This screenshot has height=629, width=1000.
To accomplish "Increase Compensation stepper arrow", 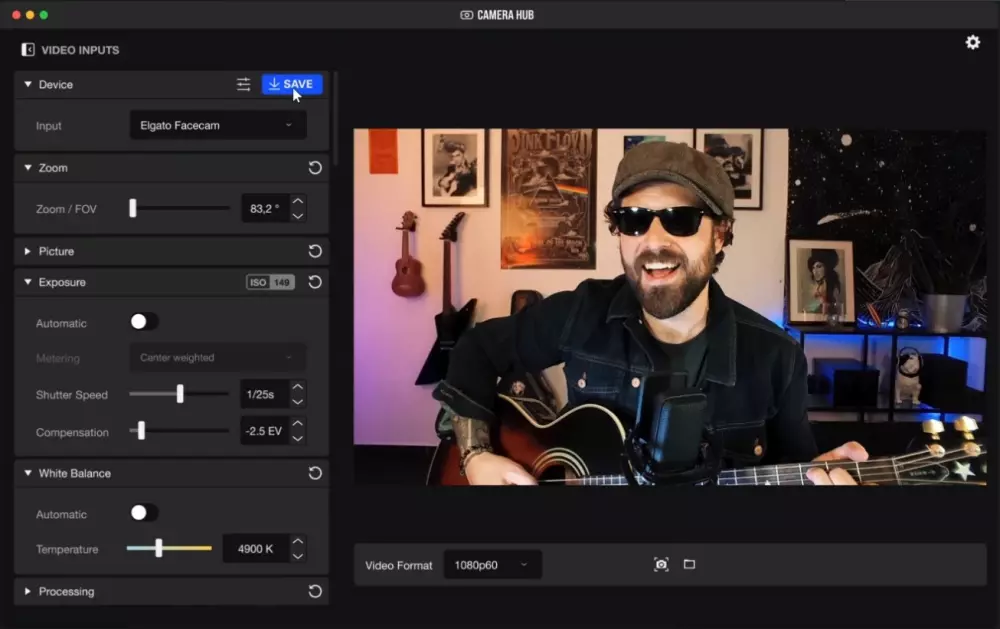I will pyautogui.click(x=298, y=423).
